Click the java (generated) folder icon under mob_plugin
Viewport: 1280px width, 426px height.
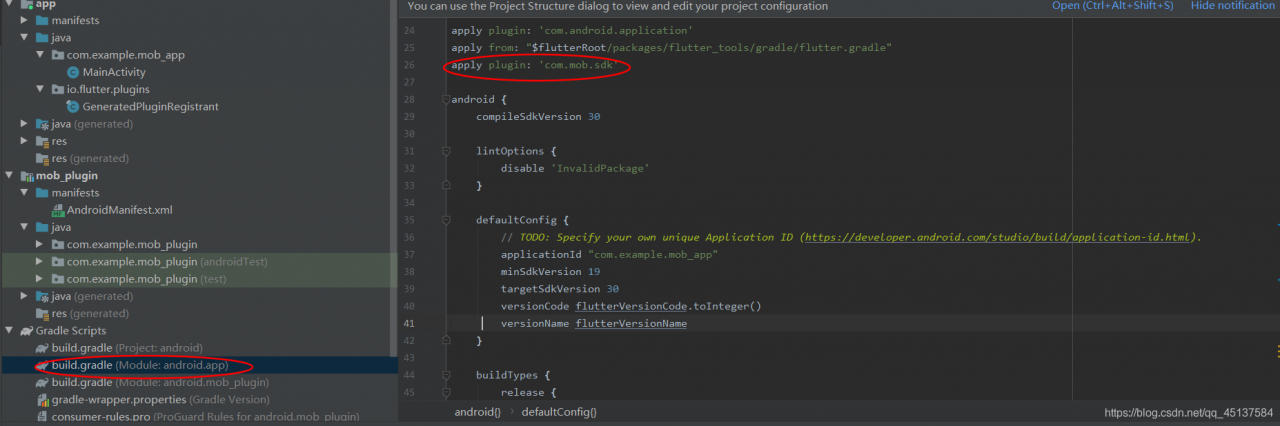click(41, 296)
